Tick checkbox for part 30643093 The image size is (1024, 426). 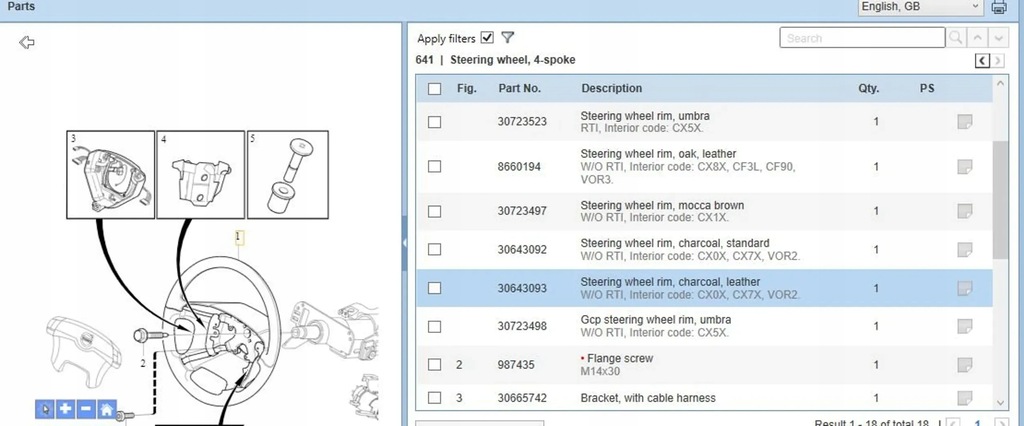[434, 288]
